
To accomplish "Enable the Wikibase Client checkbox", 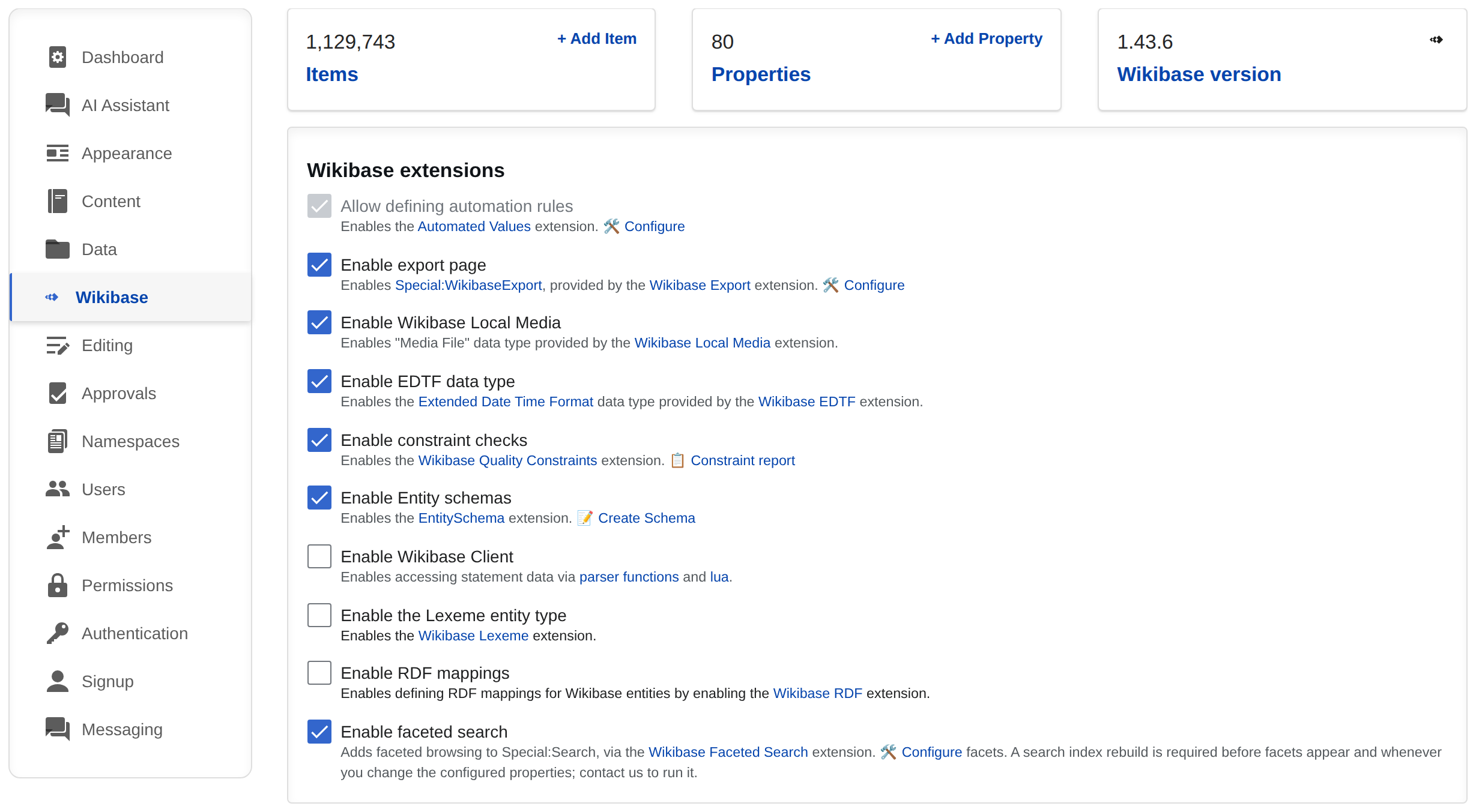I will pyautogui.click(x=319, y=556).
